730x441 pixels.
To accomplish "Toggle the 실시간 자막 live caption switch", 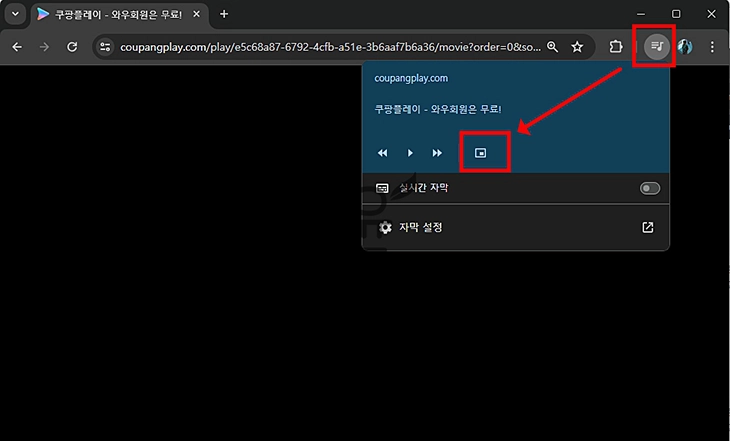I will click(649, 188).
